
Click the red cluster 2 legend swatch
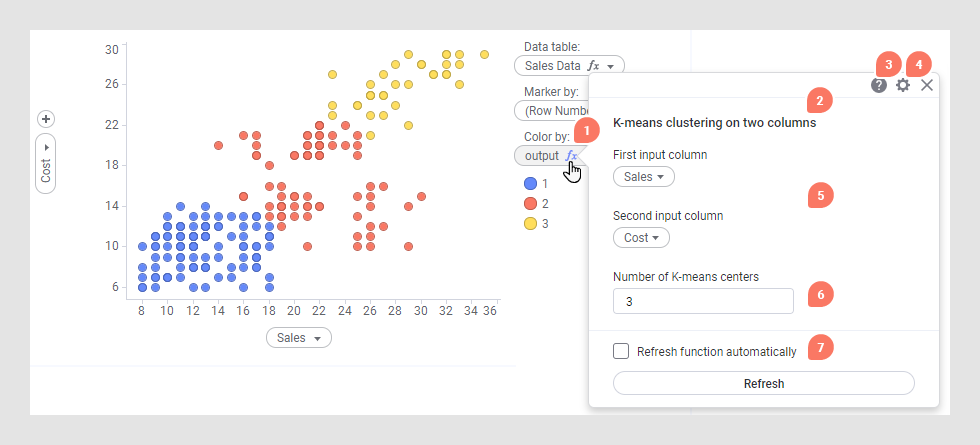point(529,204)
